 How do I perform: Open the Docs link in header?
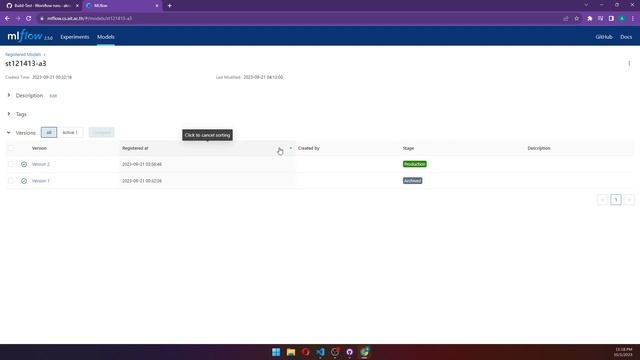click(626, 37)
